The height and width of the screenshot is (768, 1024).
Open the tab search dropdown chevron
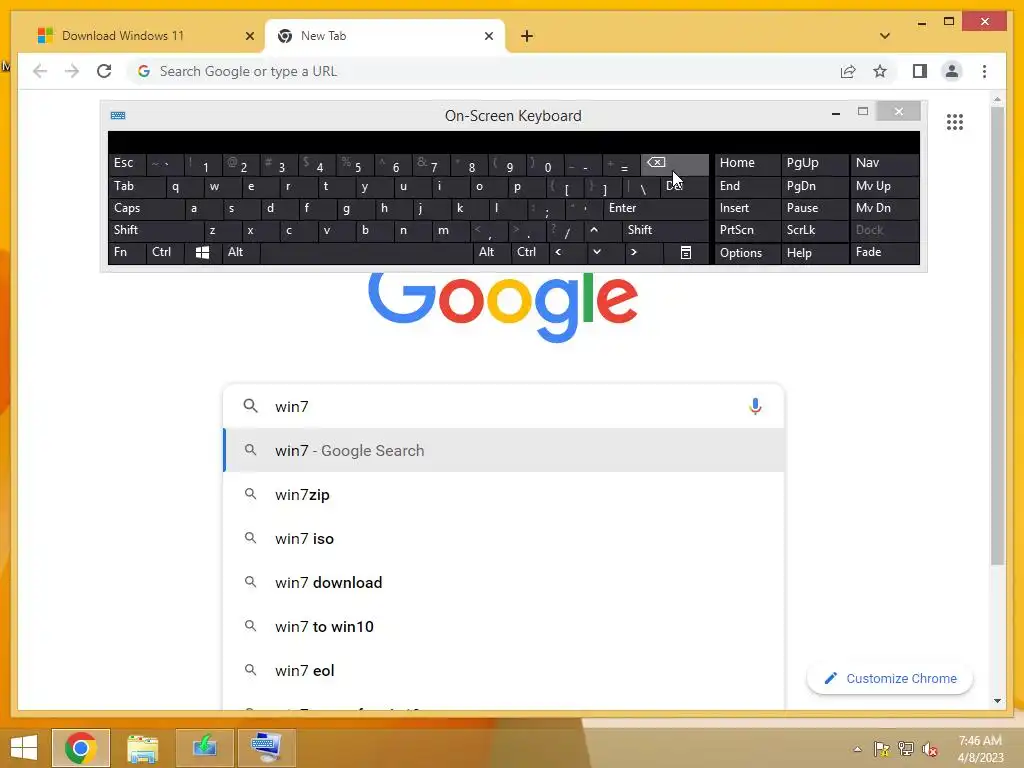coord(884,36)
